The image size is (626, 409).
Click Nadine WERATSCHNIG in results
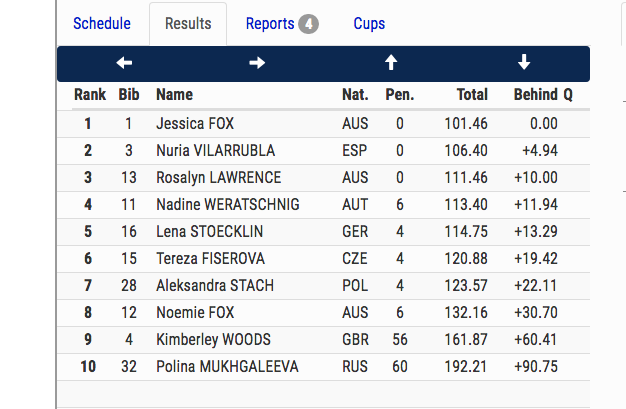pos(228,205)
